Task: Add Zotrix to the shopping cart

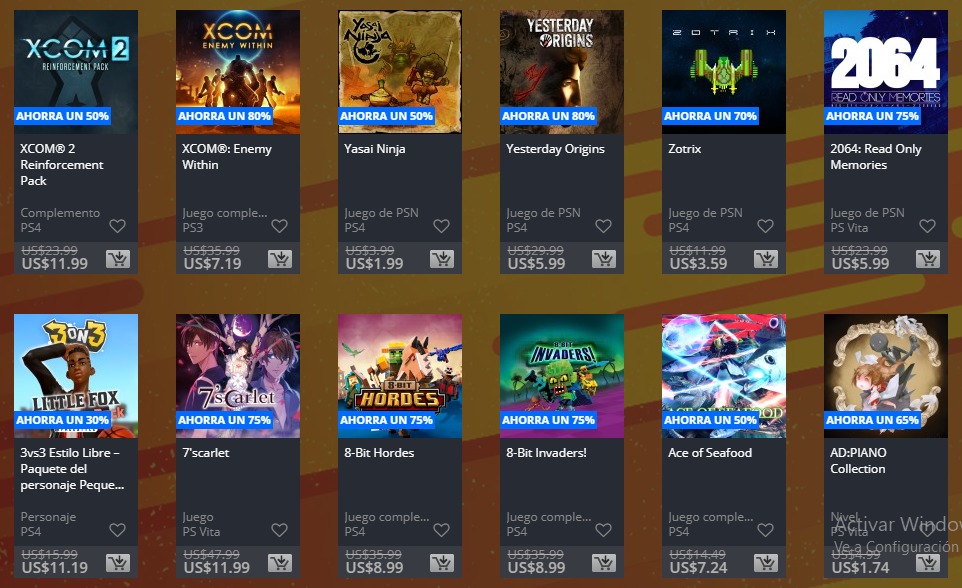Action: pos(765,259)
